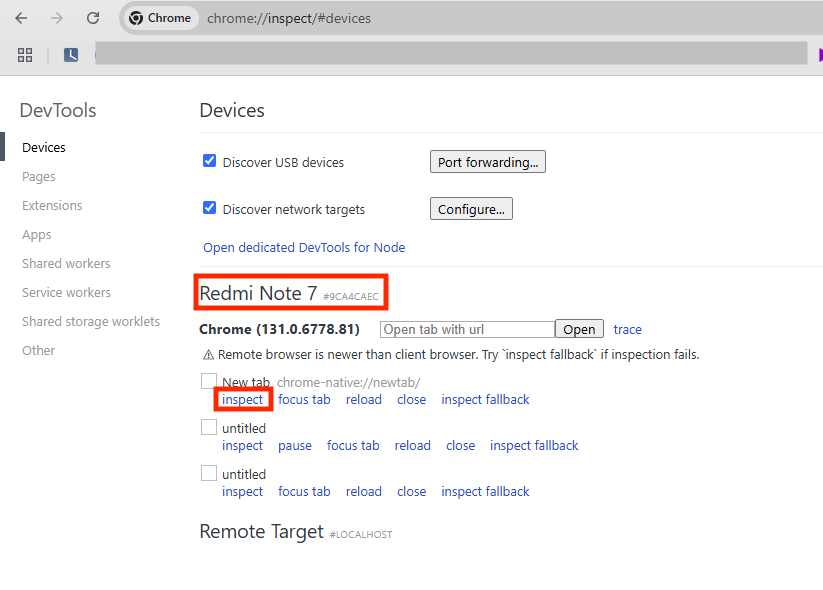Switch to Extensions in DevTools sidebar
Viewport: 823px width, 590px height.
[x=52, y=205]
